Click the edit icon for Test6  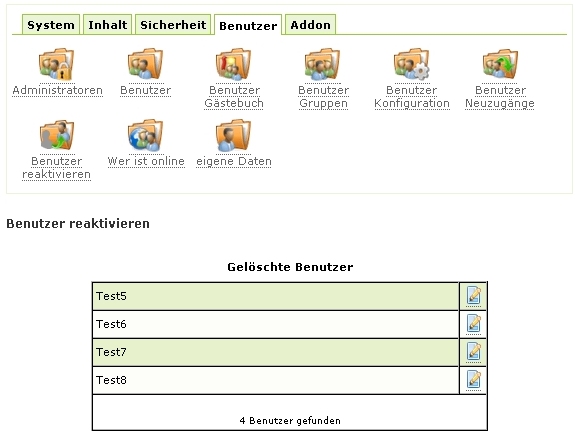(473, 324)
